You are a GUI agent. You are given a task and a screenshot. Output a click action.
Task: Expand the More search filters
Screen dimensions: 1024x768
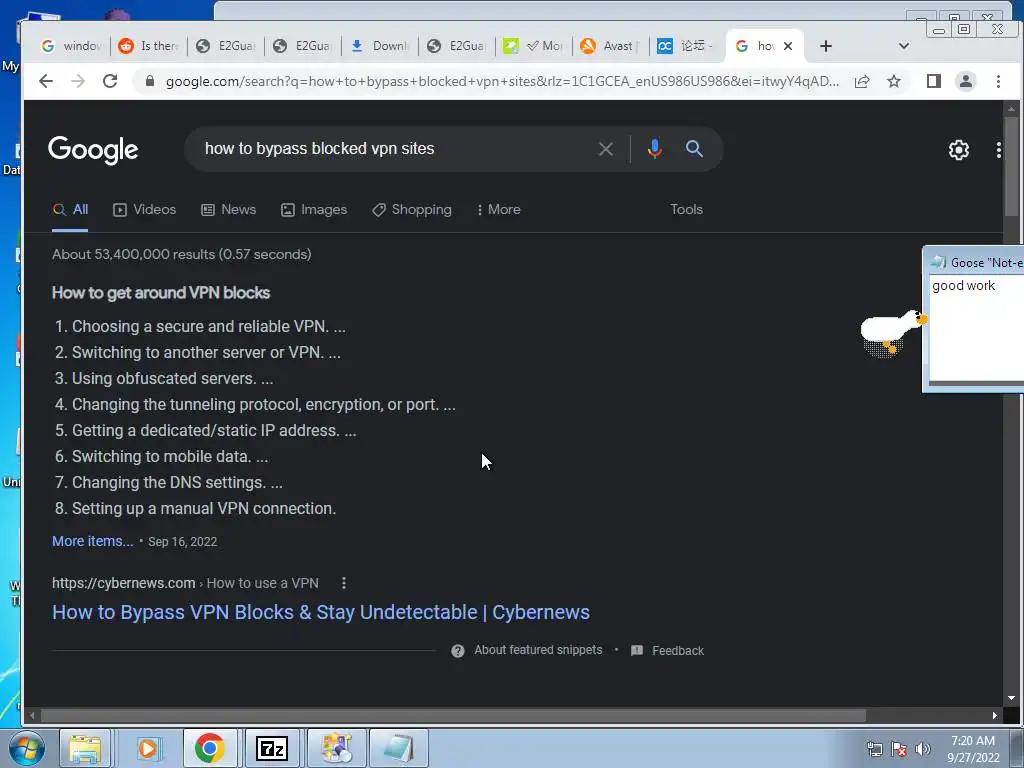498,210
